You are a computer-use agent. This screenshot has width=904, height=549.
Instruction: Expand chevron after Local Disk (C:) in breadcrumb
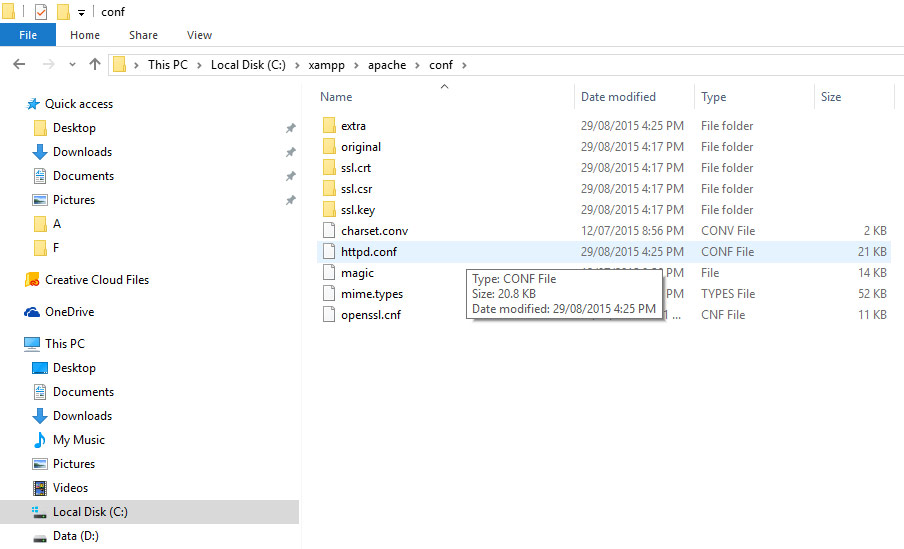(297, 65)
